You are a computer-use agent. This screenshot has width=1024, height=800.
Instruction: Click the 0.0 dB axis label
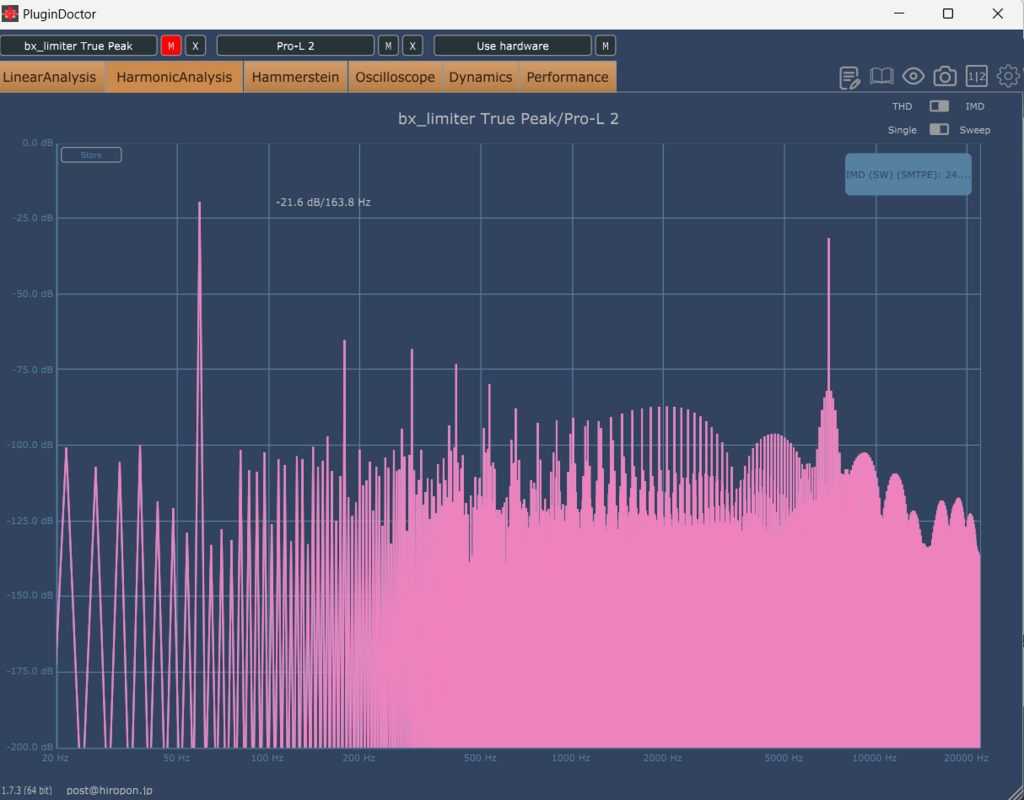tap(38, 142)
